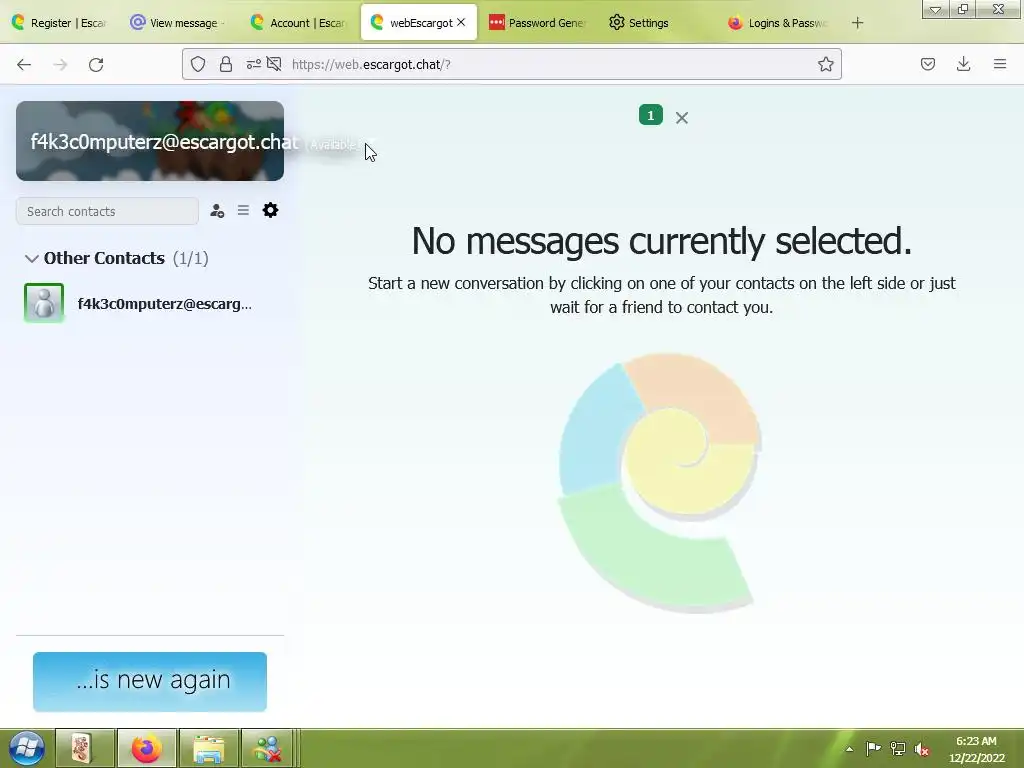Open the network tray icon
This screenshot has height=768, width=1024.
tap(898, 748)
